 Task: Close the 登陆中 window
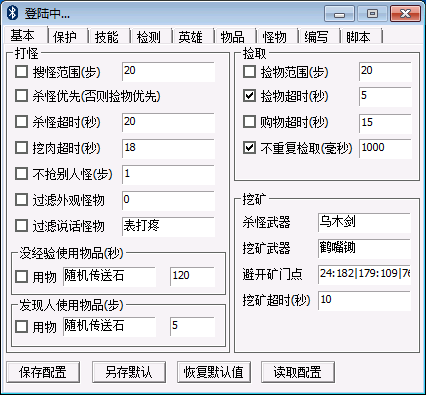(405, 14)
